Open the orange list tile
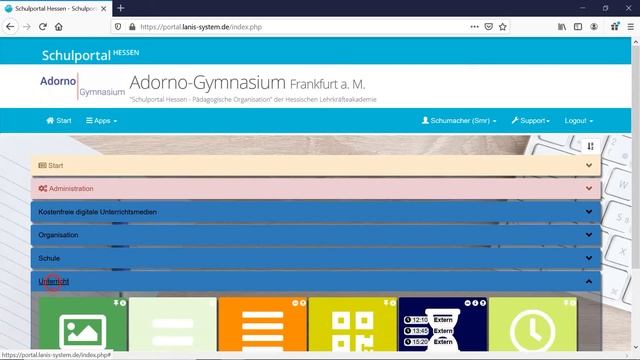 (x=262, y=324)
